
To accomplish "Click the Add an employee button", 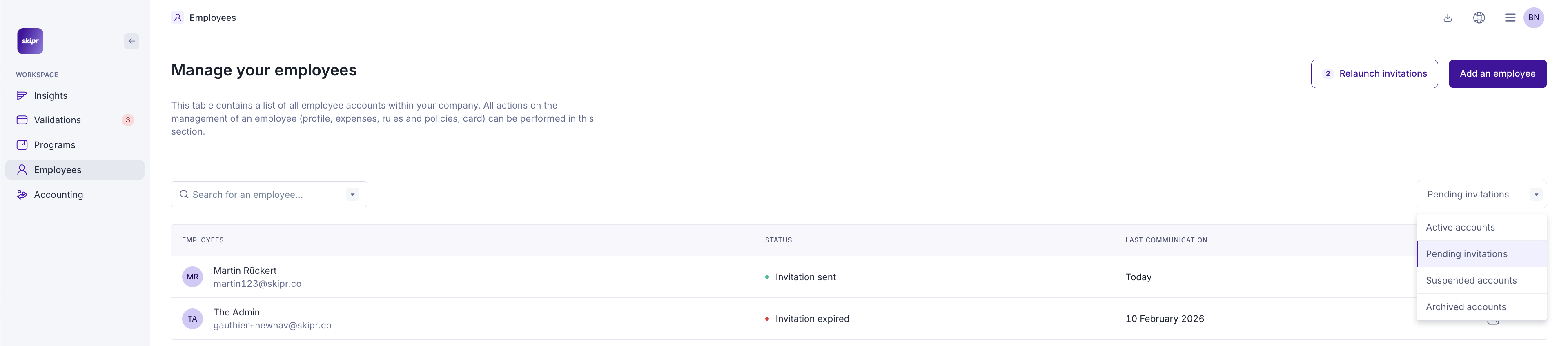I will tap(1497, 73).
